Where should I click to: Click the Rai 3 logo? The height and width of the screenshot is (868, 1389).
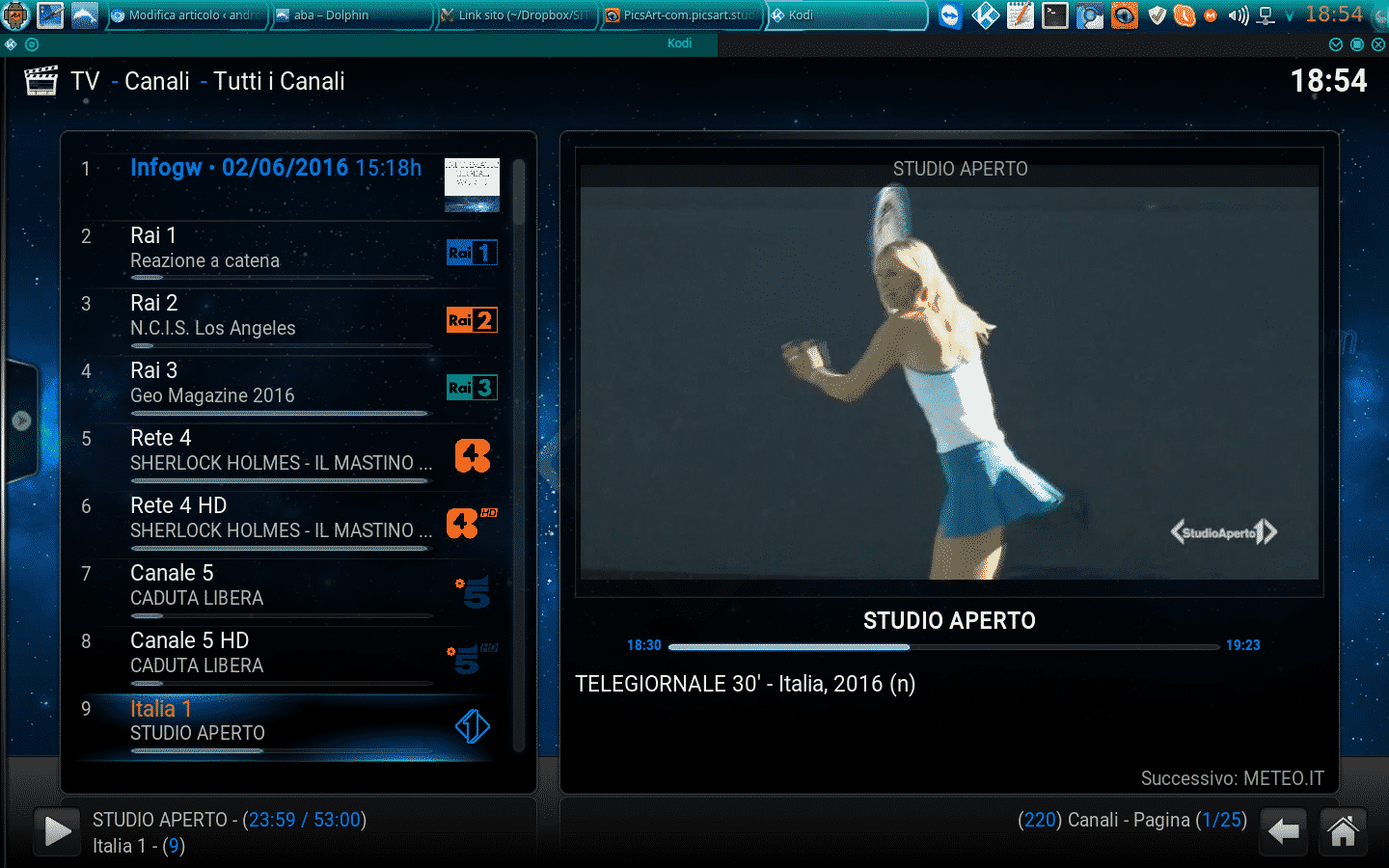[472, 388]
